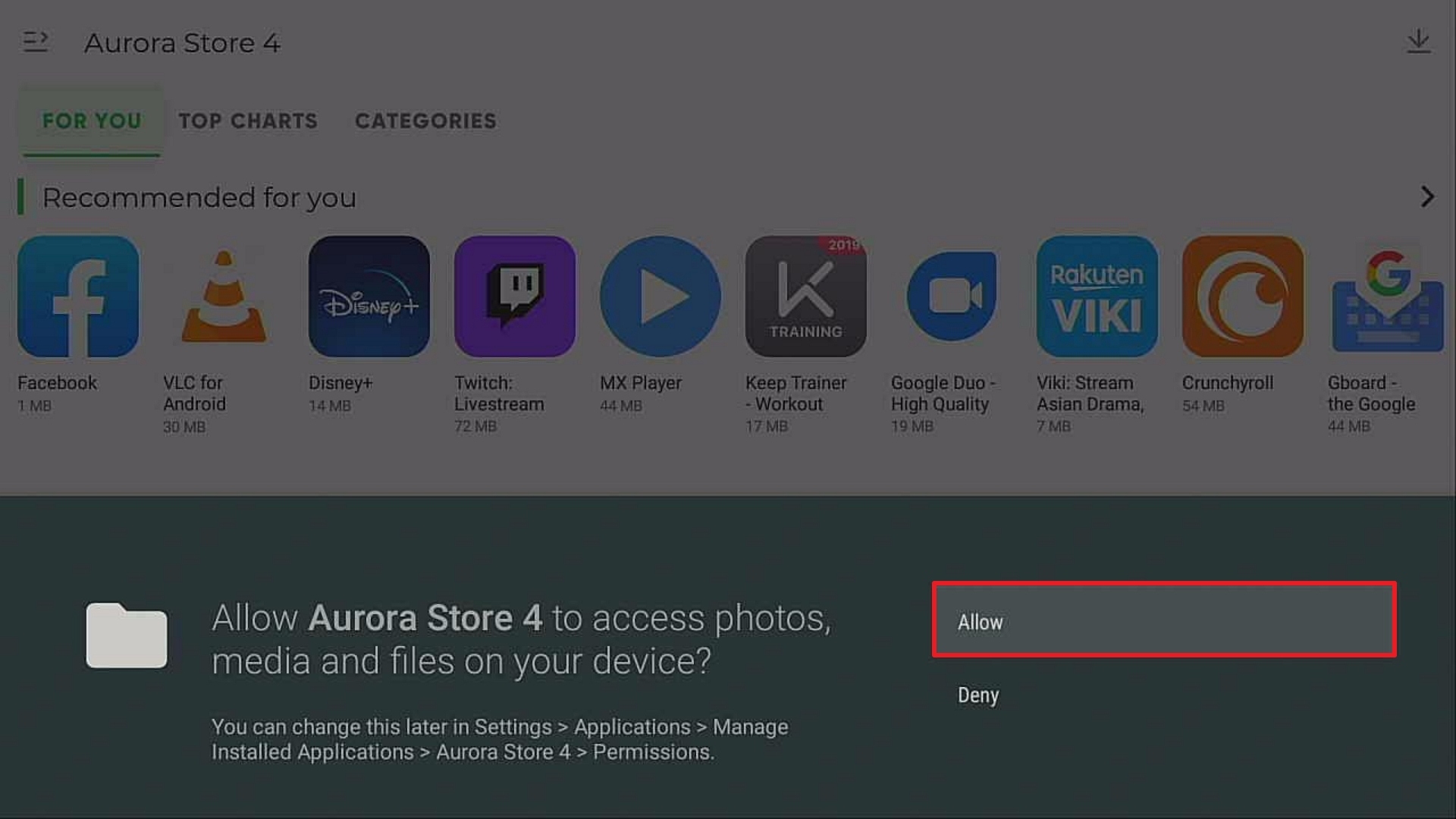Image resolution: width=1456 pixels, height=819 pixels.
Task: Click the Keep Trainer - Workout label
Action: point(796,394)
